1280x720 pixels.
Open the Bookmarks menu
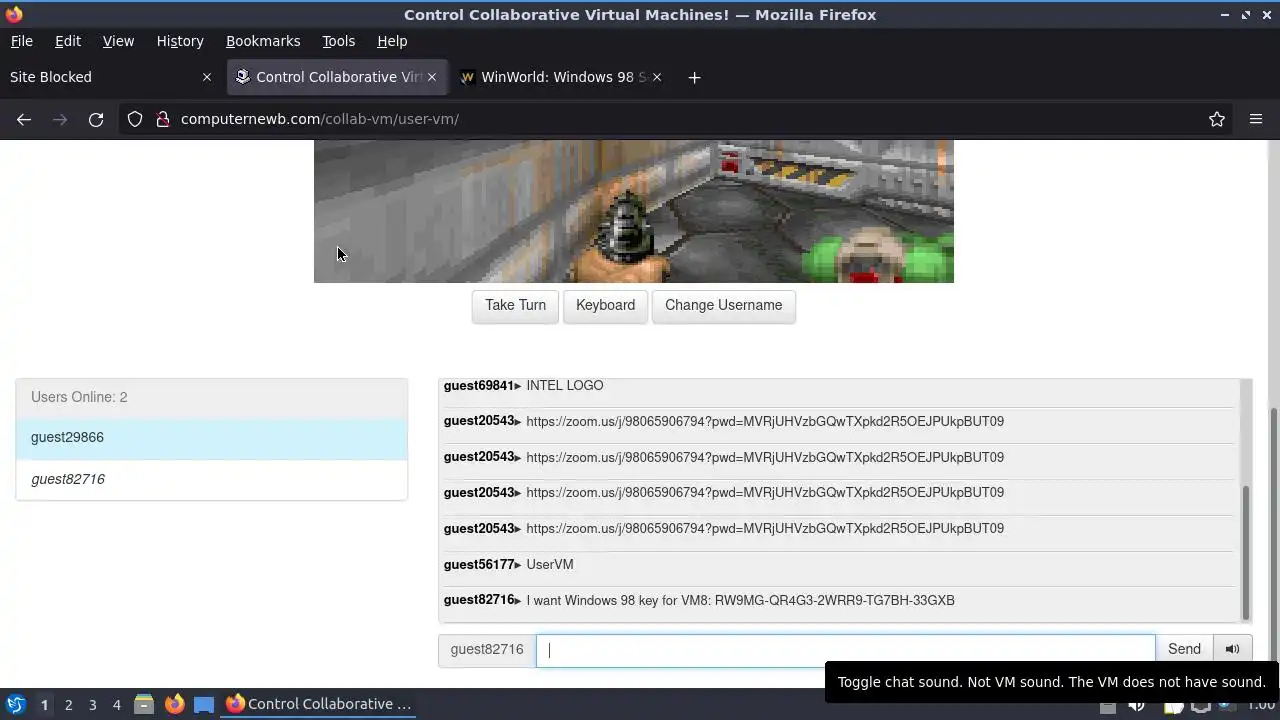(x=263, y=41)
